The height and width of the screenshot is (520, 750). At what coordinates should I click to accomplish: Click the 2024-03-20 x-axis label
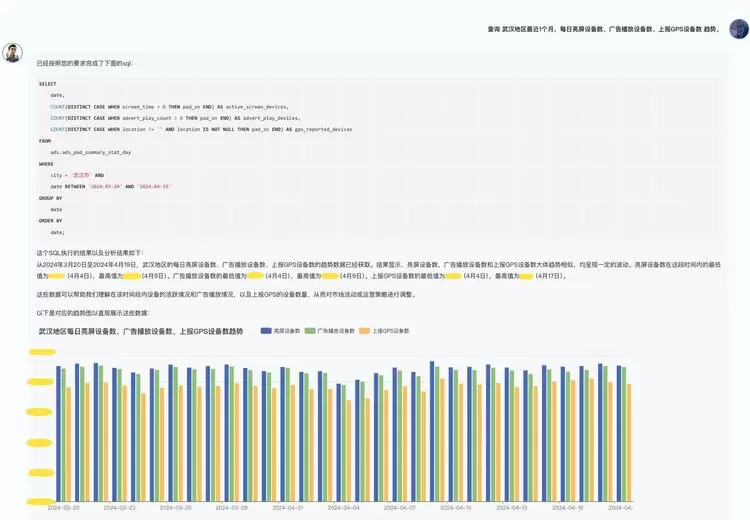coord(63,508)
